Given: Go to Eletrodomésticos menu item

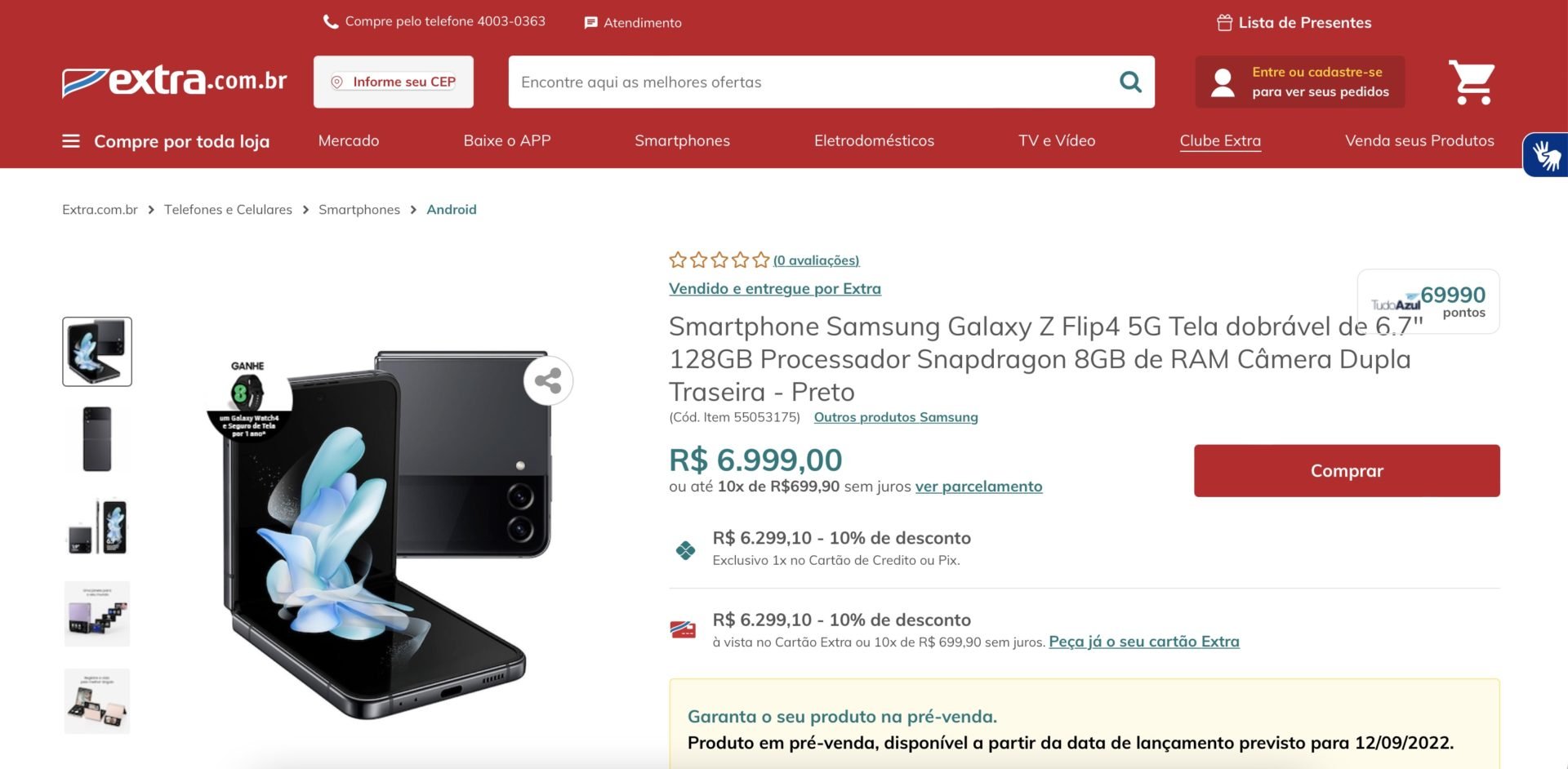Looking at the screenshot, I should click(x=874, y=140).
